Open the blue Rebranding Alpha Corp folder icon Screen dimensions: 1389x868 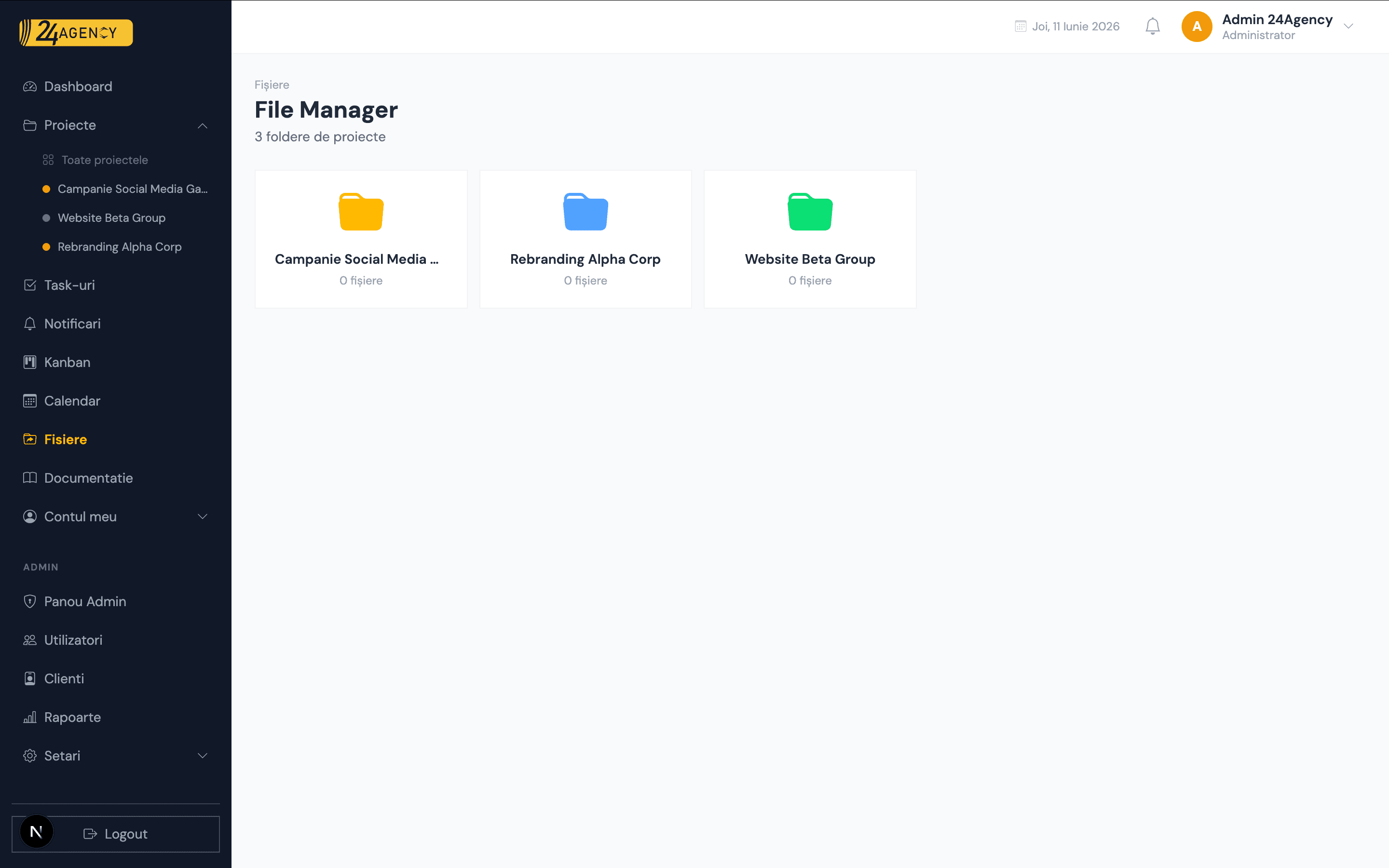tap(586, 212)
